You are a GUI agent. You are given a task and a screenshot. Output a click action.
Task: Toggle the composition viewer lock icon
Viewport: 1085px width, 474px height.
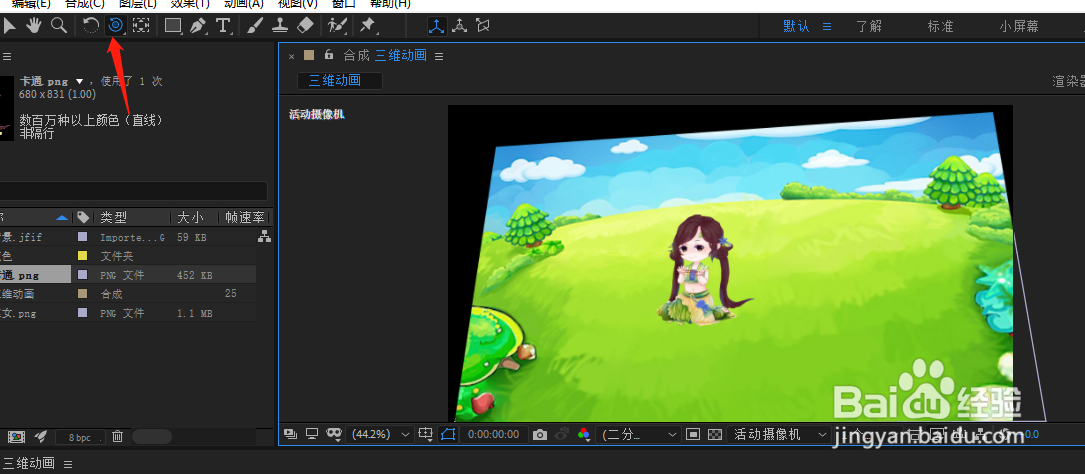(x=329, y=55)
